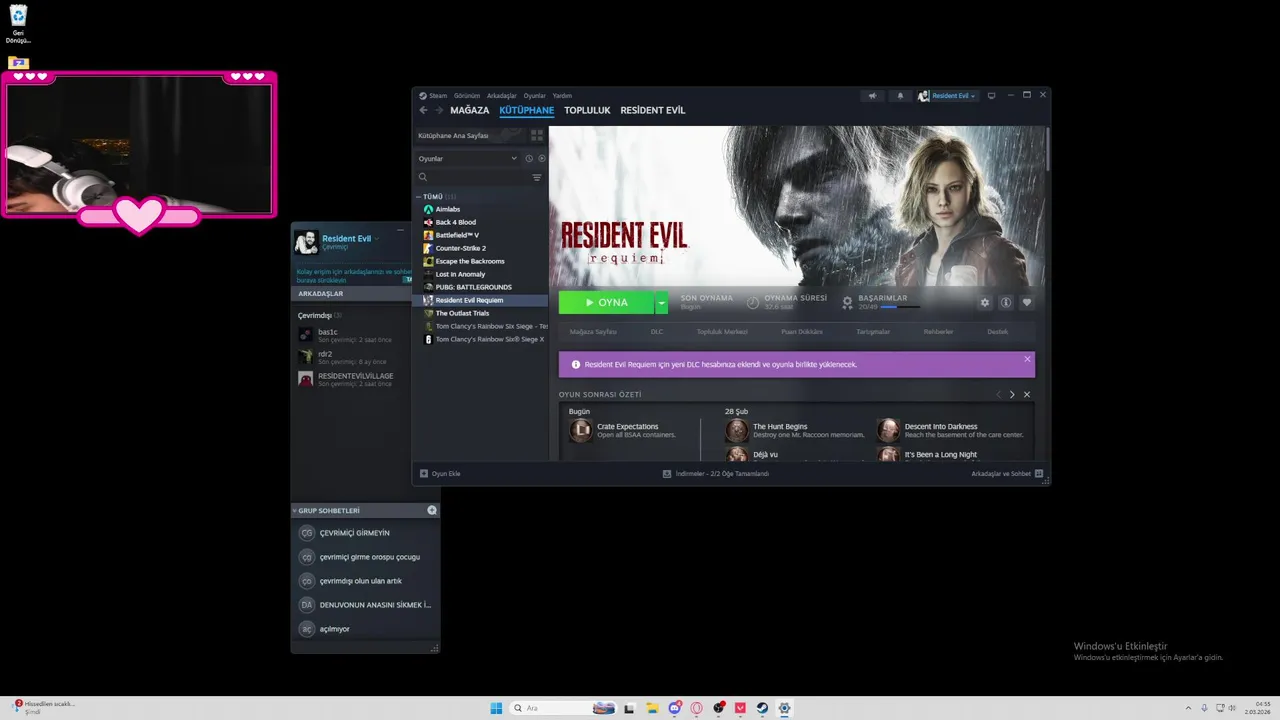
Task: Show ready-to-play games icon in library filter
Action: tap(542, 159)
